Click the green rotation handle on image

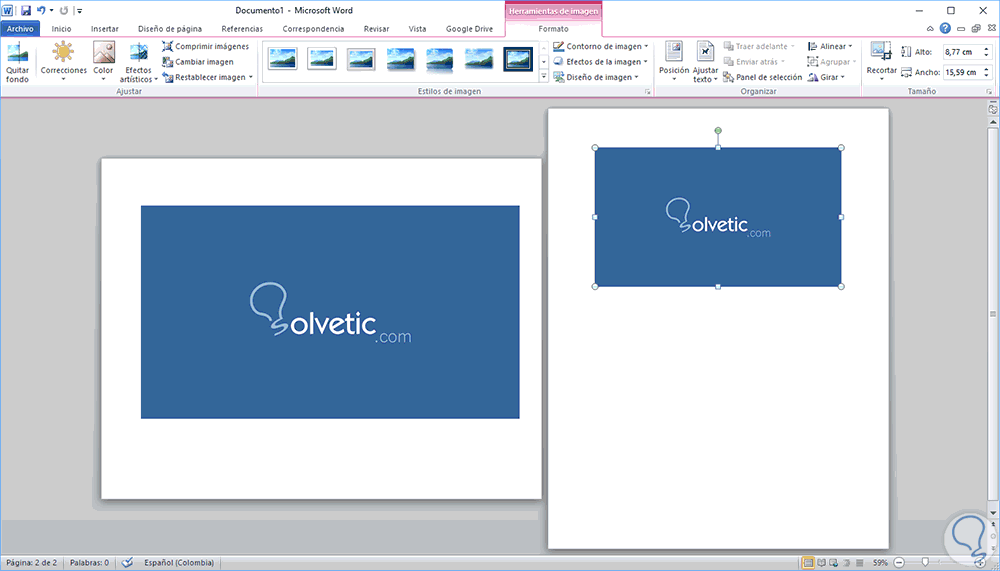pos(718,131)
